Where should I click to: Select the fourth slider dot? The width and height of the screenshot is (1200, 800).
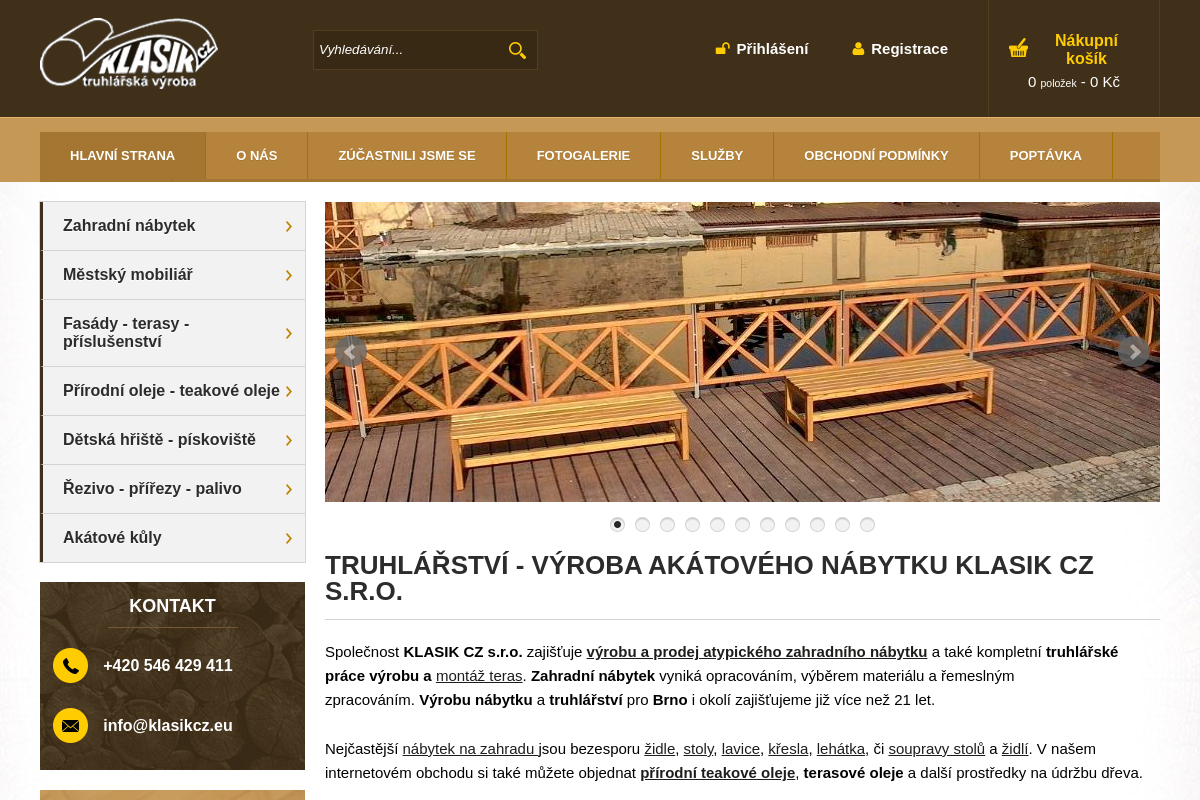click(x=692, y=524)
